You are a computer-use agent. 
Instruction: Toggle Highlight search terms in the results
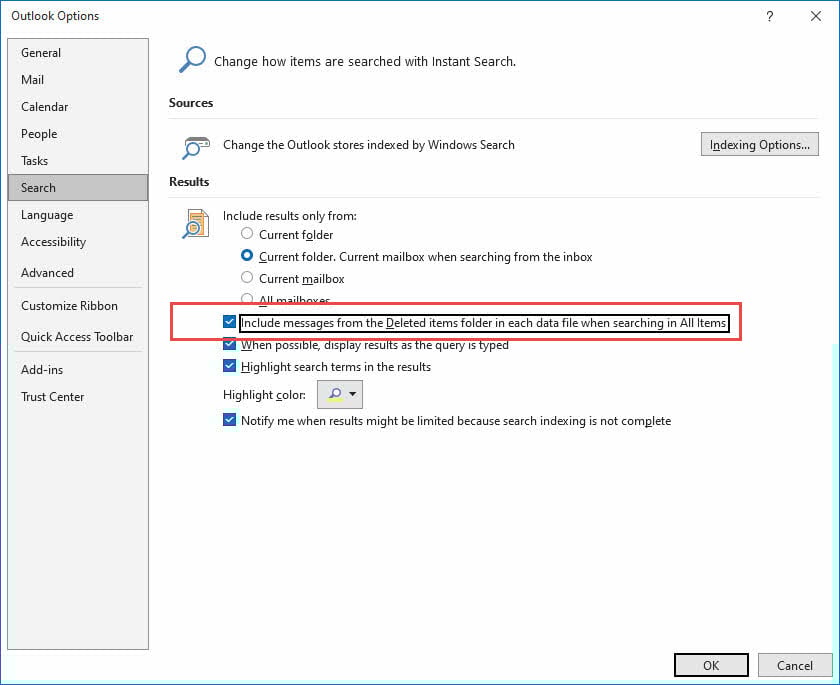[229, 366]
